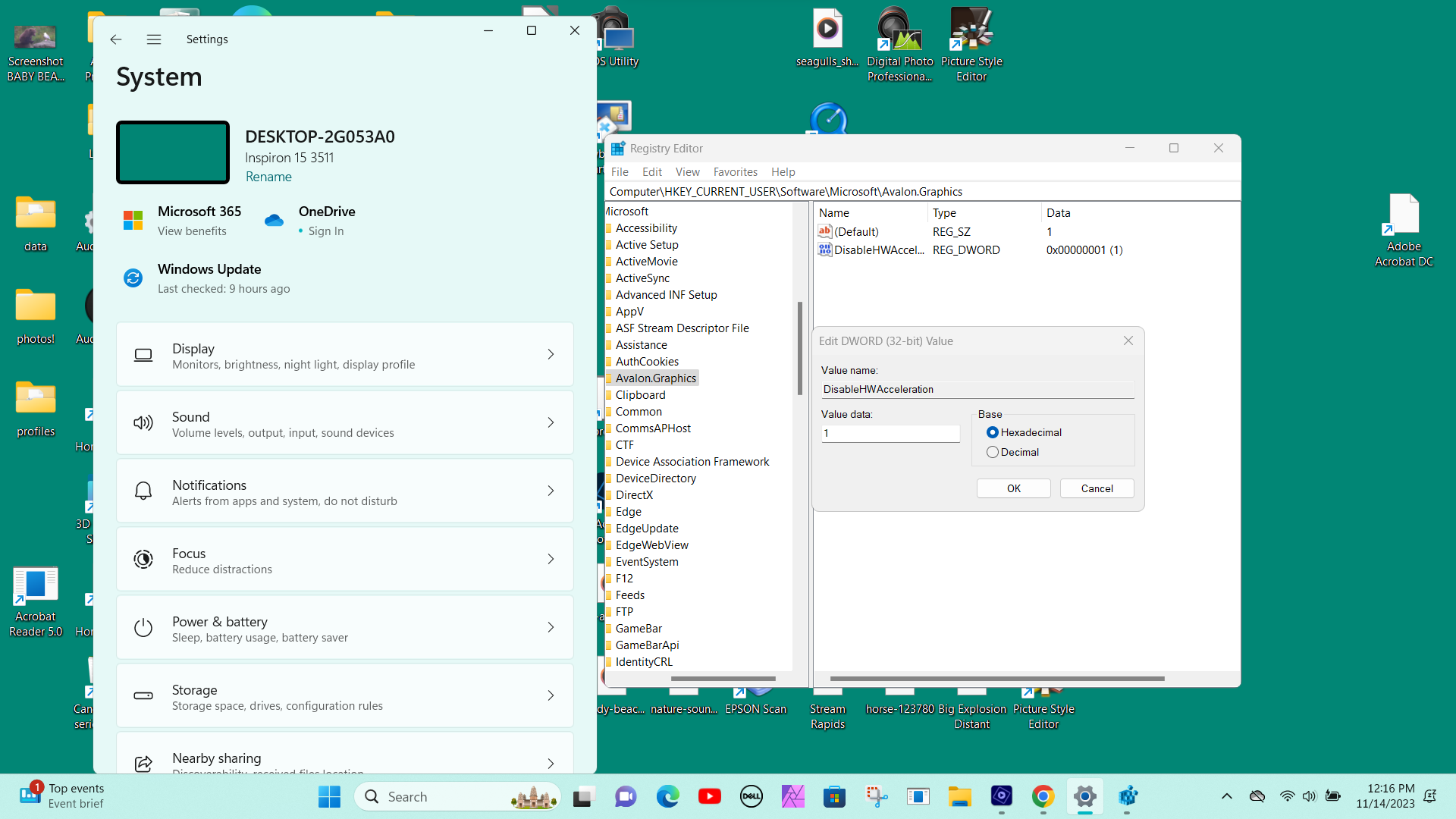This screenshot has width=1456, height=819.
Task: Click the Settings back arrow icon
Action: 115,39
